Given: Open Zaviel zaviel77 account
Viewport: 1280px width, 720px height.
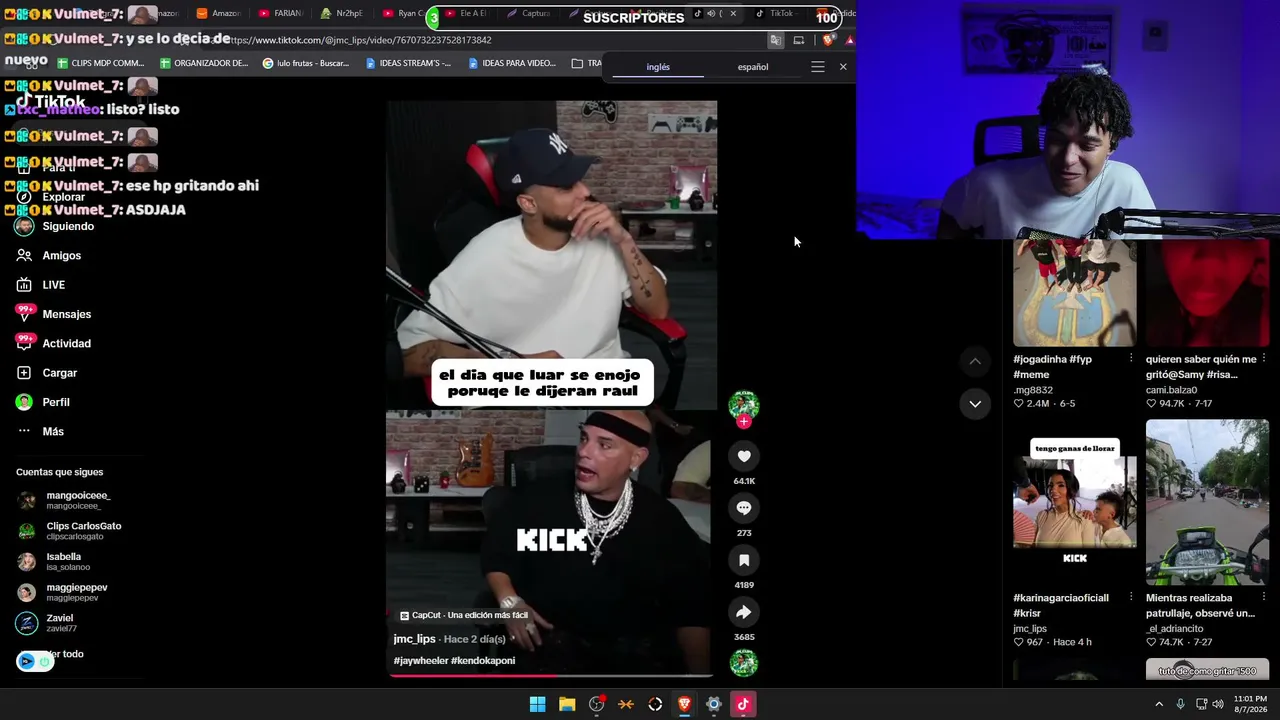Looking at the screenshot, I should 47,623.
